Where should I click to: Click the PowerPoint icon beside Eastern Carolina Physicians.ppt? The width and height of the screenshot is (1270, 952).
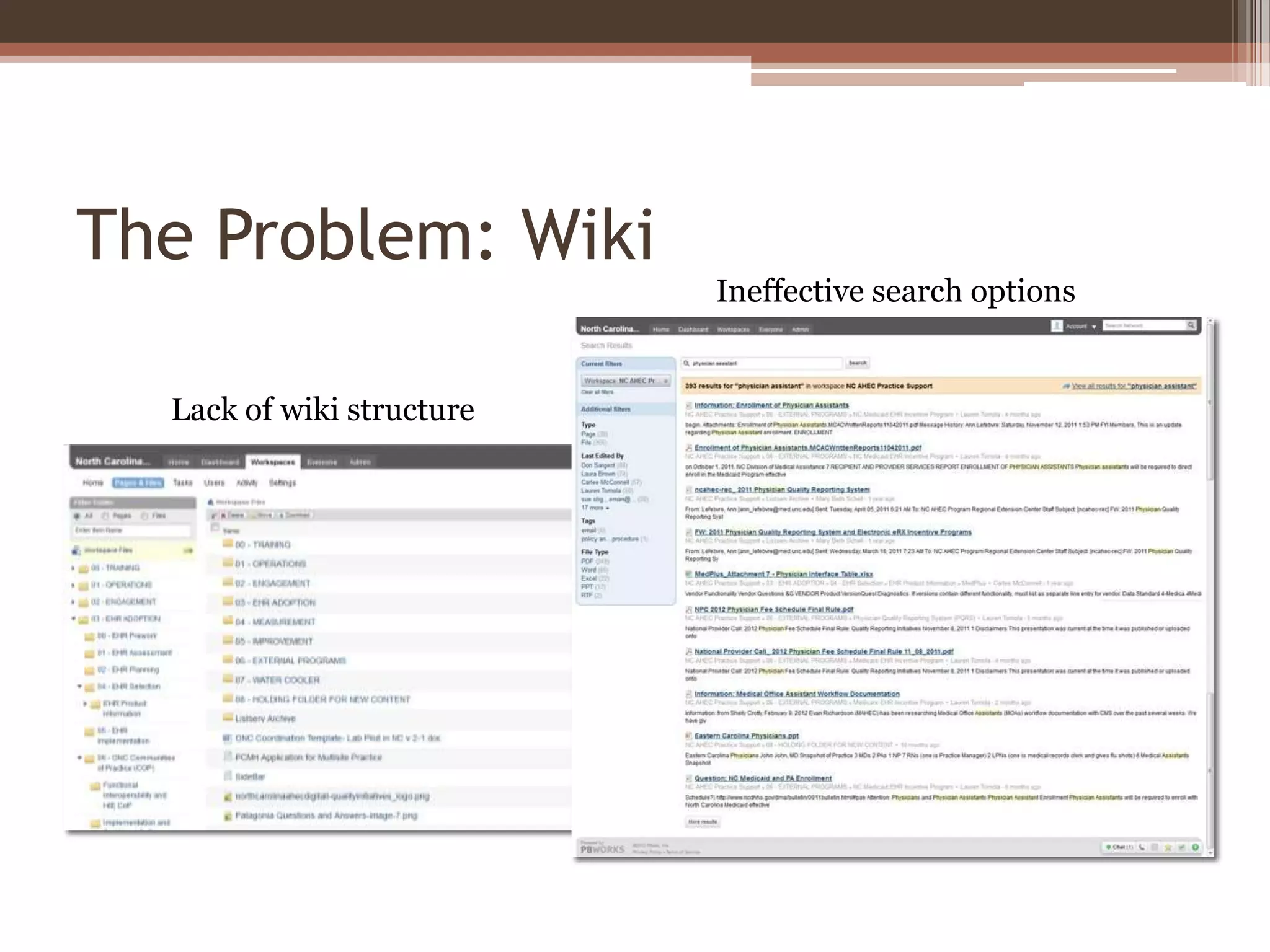(x=688, y=736)
